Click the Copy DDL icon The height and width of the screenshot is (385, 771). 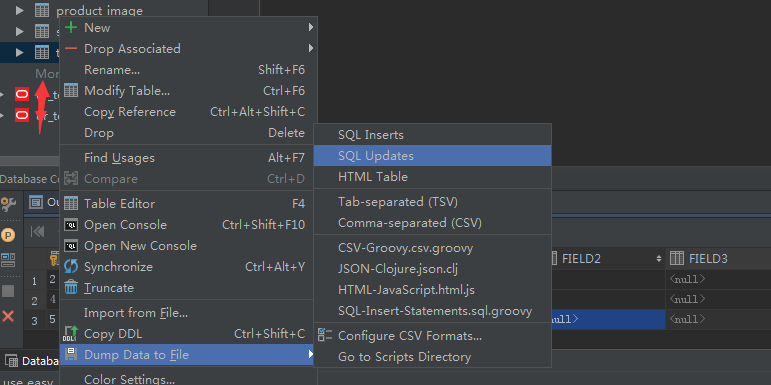coord(71,334)
